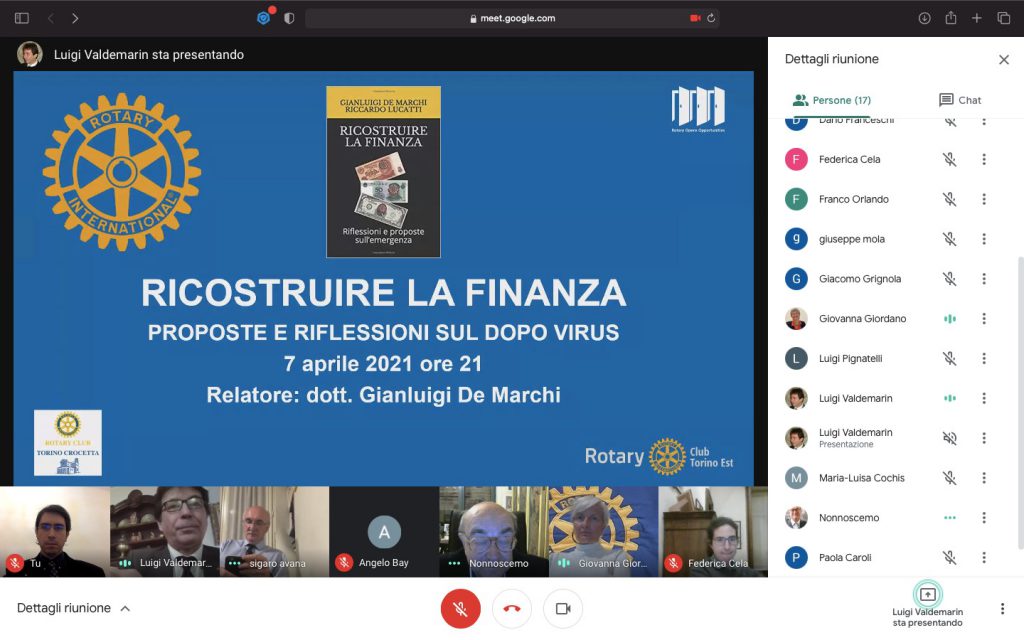Image resolution: width=1024 pixels, height=640 pixels.
Task: Unmute your microphone with red button
Action: point(460,609)
